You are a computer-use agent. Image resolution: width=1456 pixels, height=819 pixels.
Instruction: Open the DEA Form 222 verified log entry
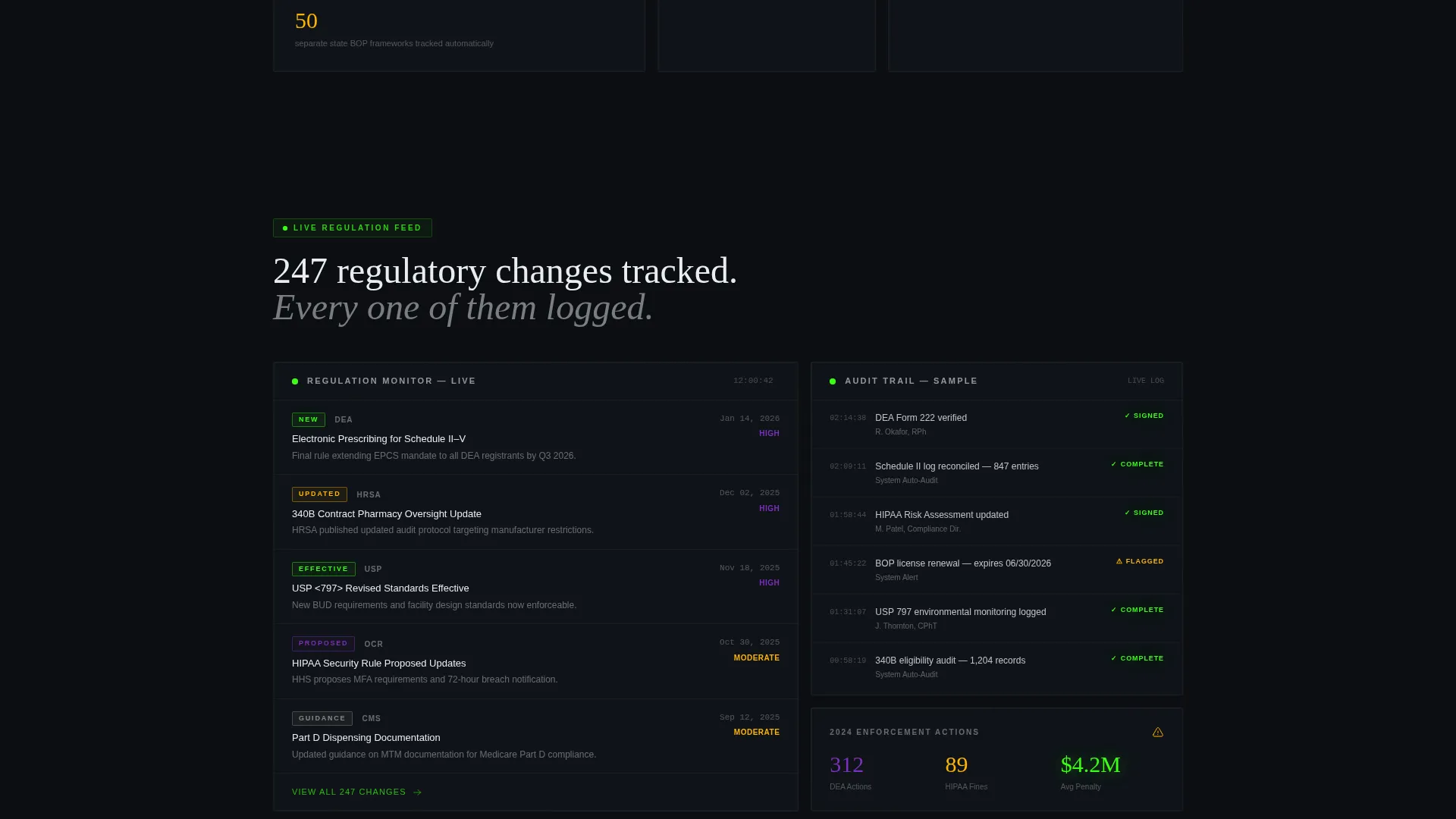pyautogui.click(x=996, y=425)
